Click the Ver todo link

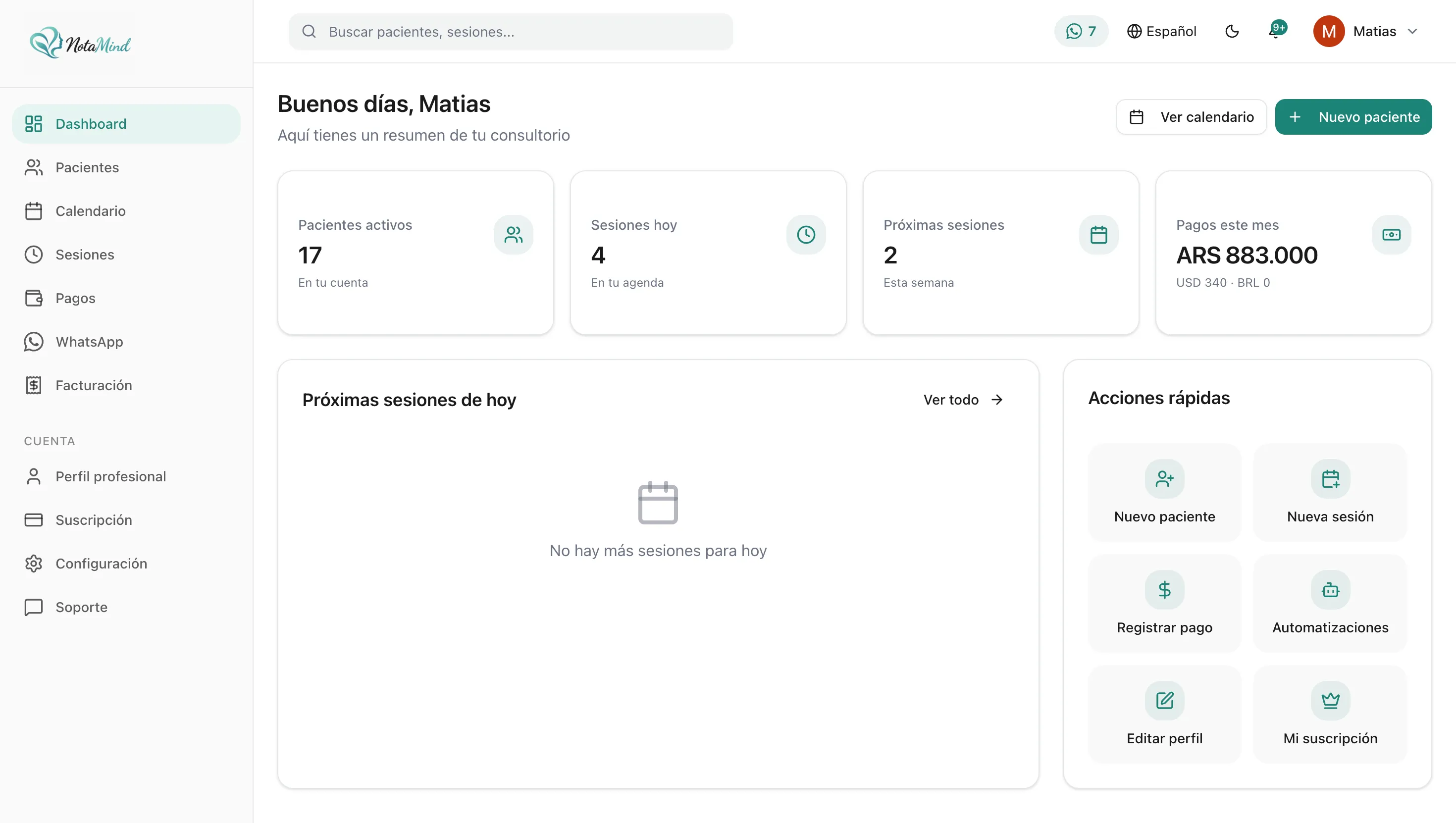point(963,400)
